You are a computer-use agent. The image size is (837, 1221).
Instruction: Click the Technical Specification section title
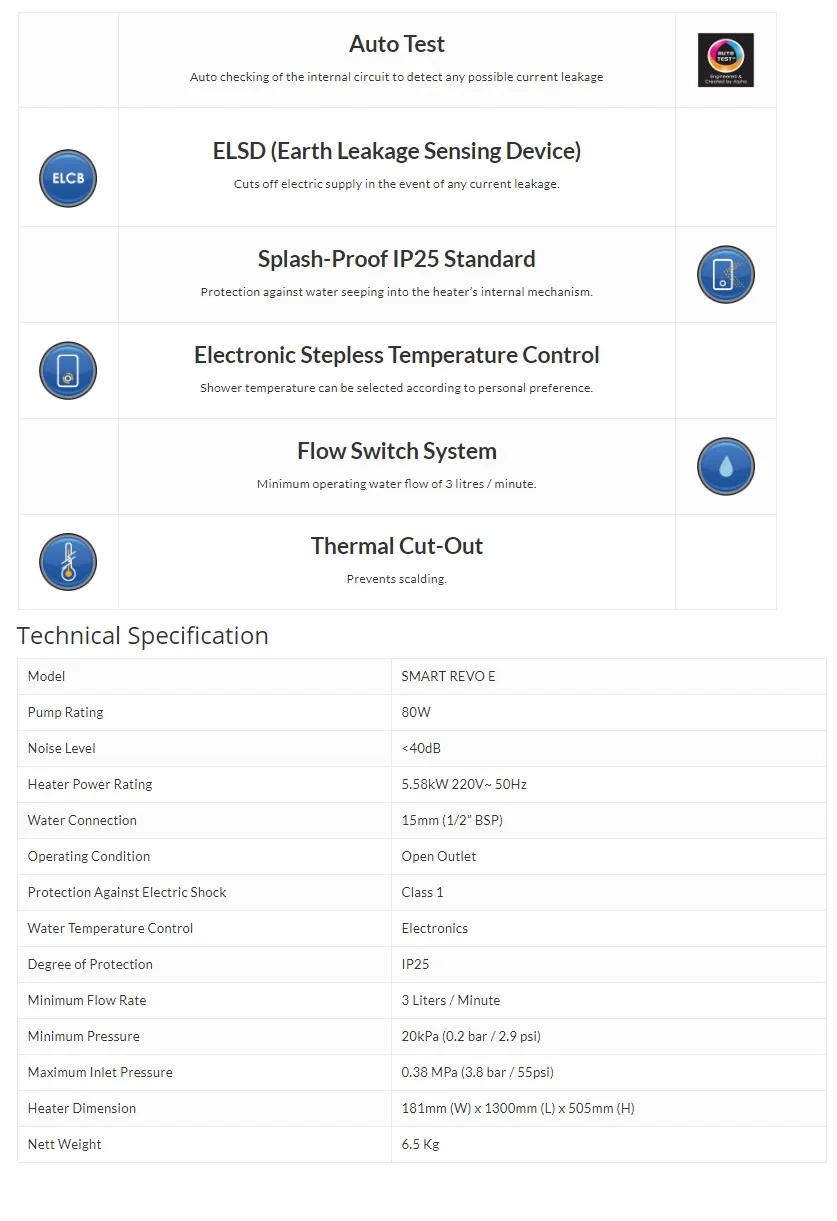[143, 636]
